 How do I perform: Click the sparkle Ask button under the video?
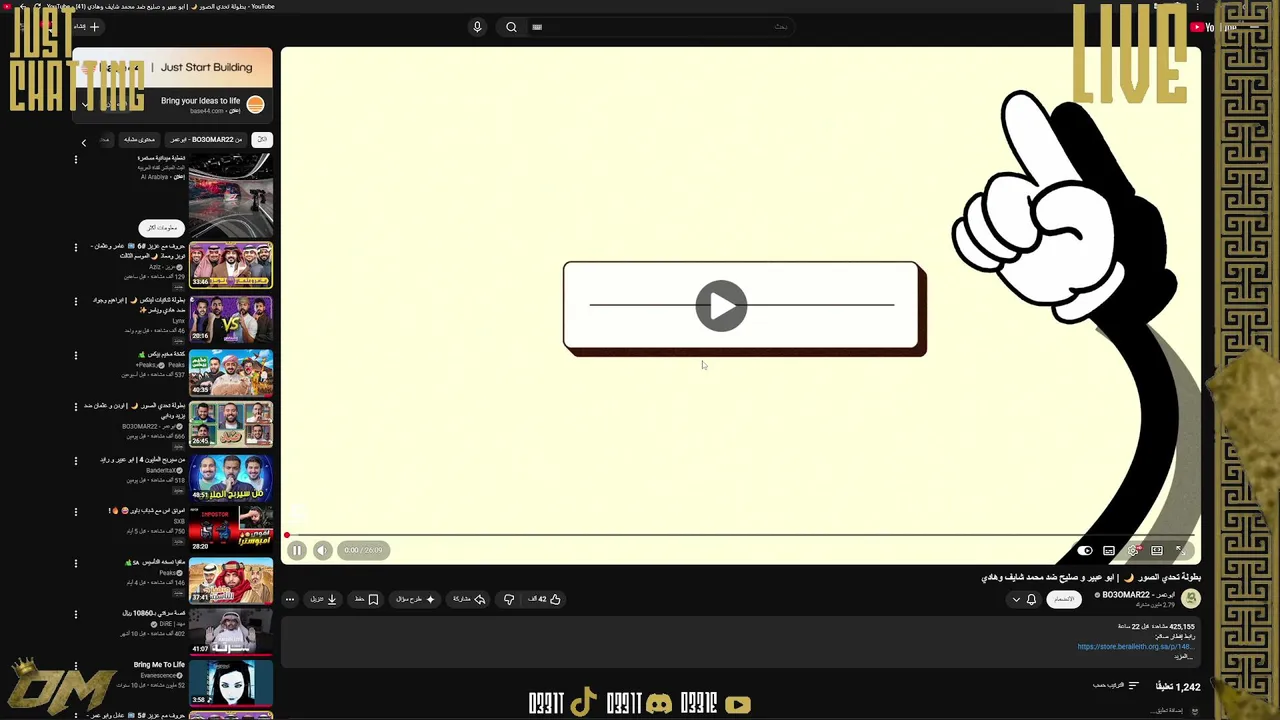(x=416, y=599)
